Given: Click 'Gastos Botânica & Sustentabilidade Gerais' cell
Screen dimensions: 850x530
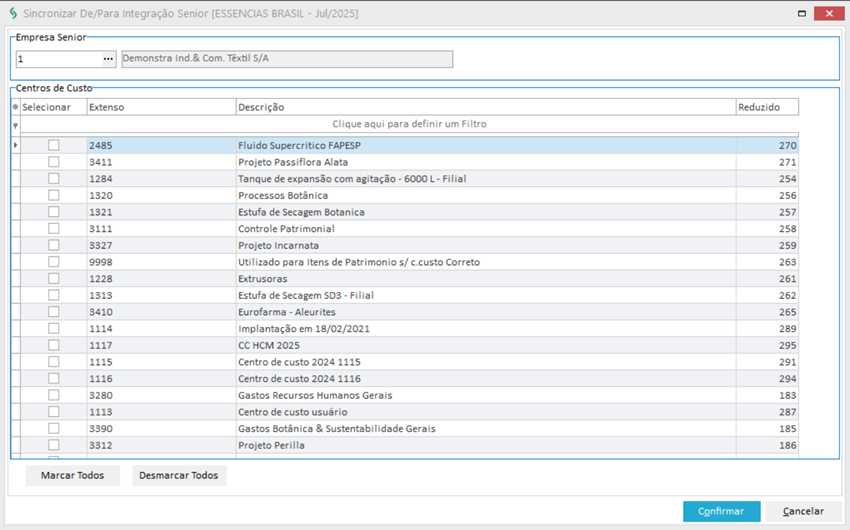Looking at the screenshot, I should click(486, 429).
